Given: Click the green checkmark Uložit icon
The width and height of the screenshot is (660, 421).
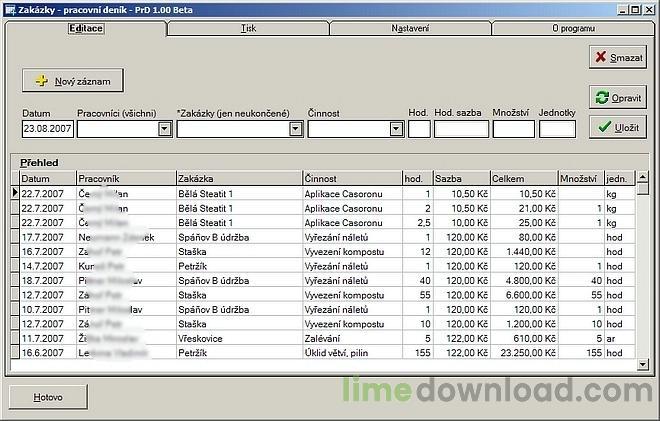Looking at the screenshot, I should click(602, 127).
